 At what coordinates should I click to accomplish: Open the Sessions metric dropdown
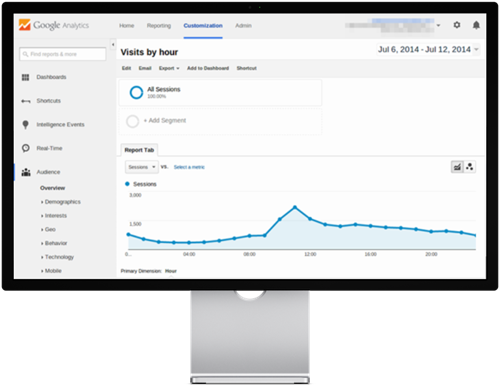pos(142,167)
